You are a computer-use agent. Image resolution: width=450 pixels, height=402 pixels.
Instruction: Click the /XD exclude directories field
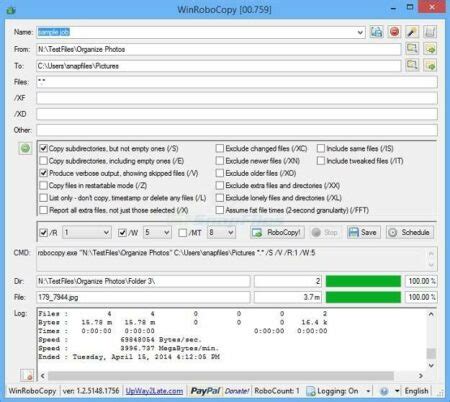point(237,114)
